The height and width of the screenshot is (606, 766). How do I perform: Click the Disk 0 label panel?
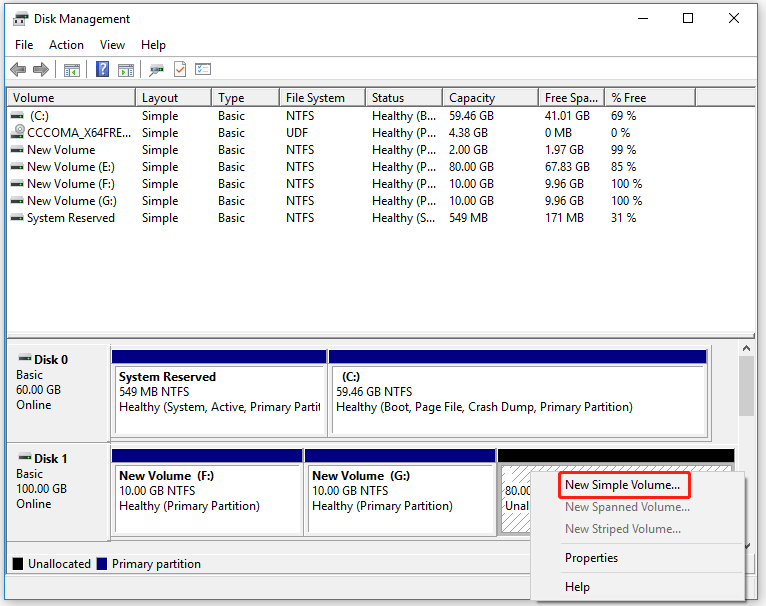click(58, 392)
